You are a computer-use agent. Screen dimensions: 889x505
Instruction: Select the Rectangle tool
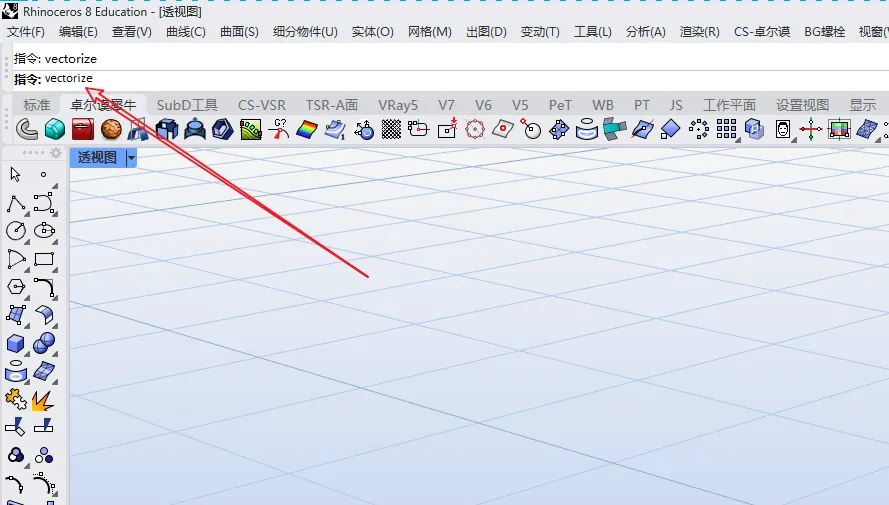pyautogui.click(x=44, y=260)
